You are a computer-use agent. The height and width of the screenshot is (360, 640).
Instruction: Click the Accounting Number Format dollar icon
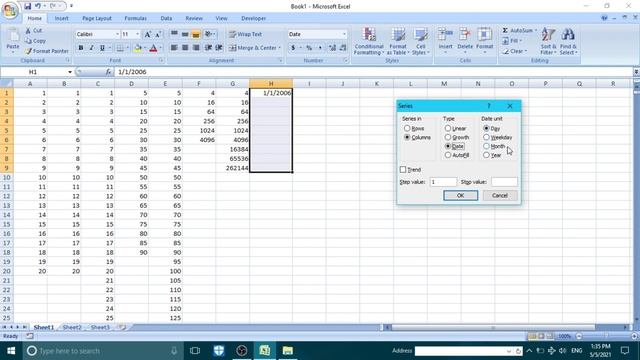293,48
